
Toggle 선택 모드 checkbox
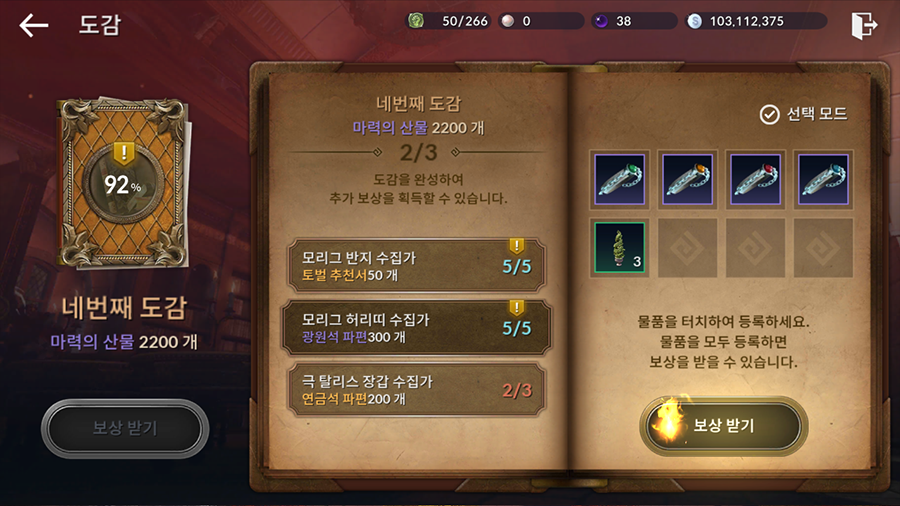803,114
